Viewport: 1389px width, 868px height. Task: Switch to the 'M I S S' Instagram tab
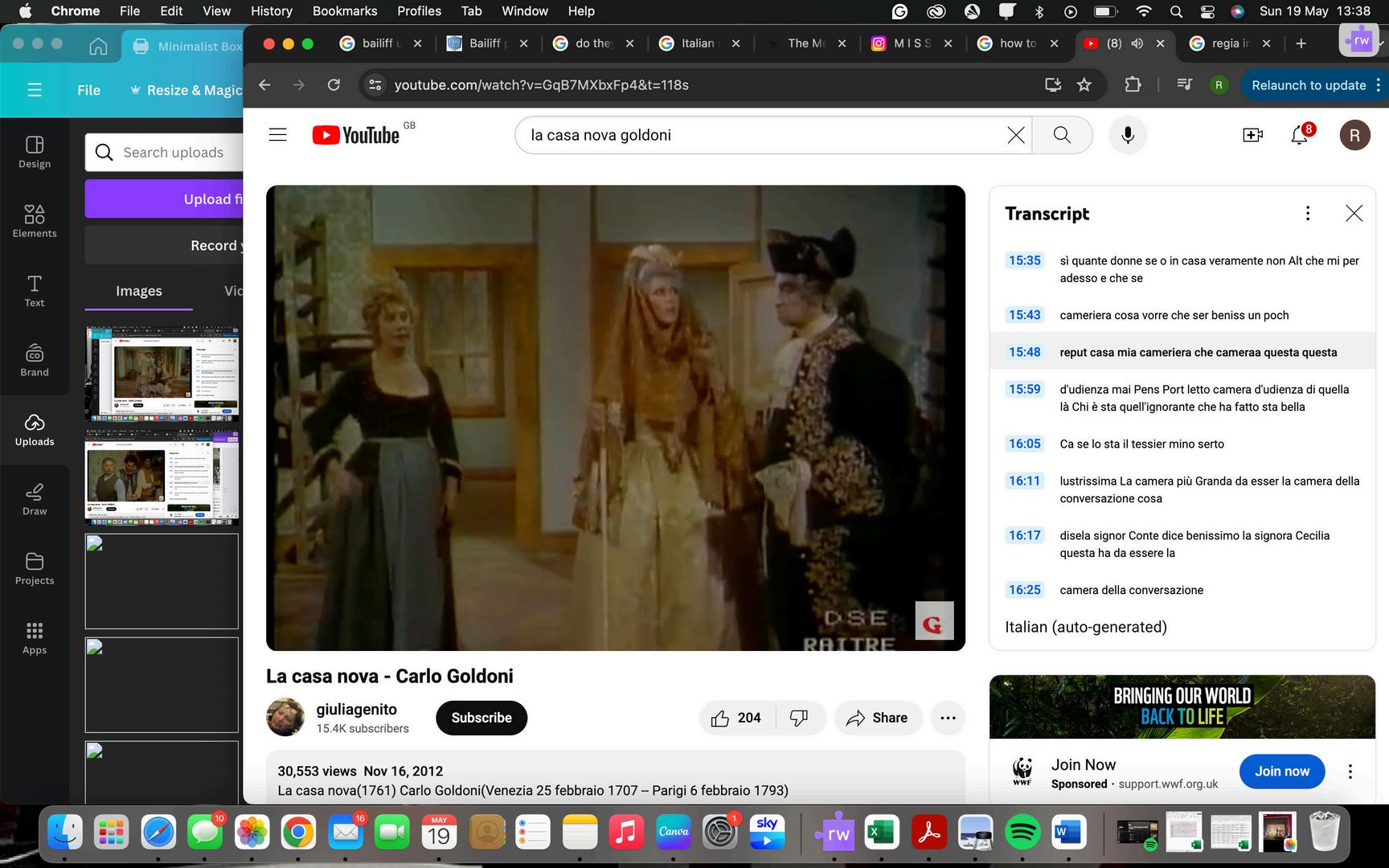pos(912,43)
